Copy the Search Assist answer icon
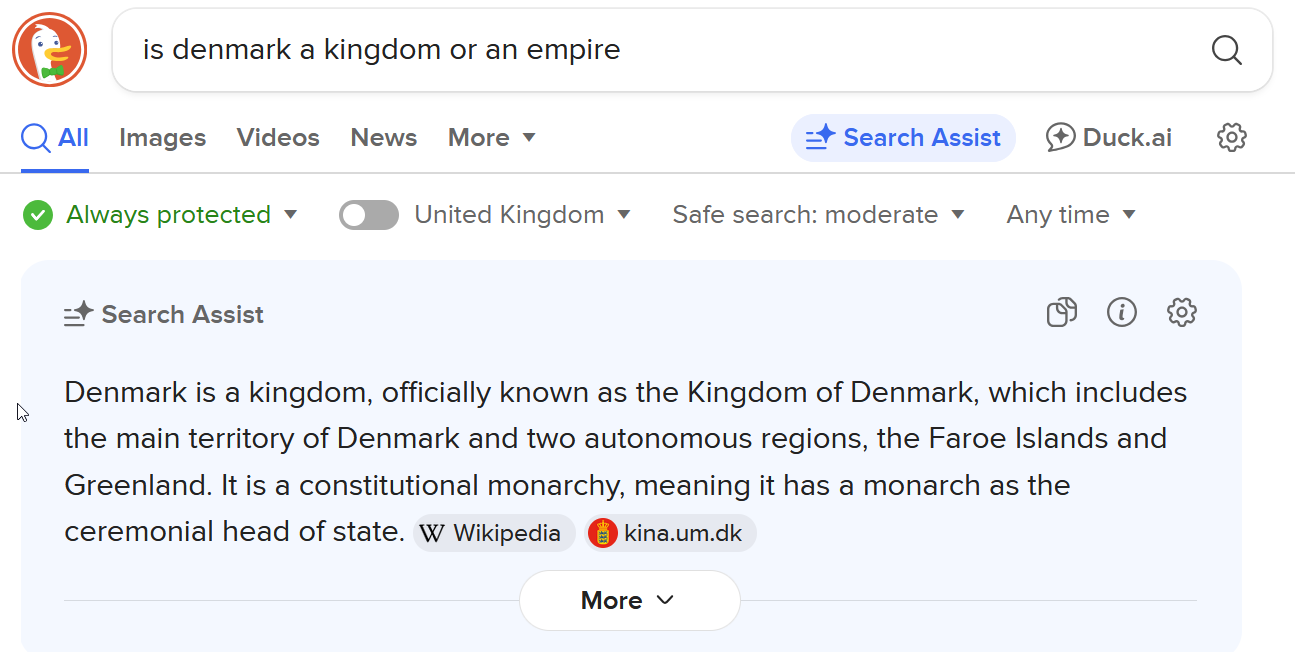 1062,313
